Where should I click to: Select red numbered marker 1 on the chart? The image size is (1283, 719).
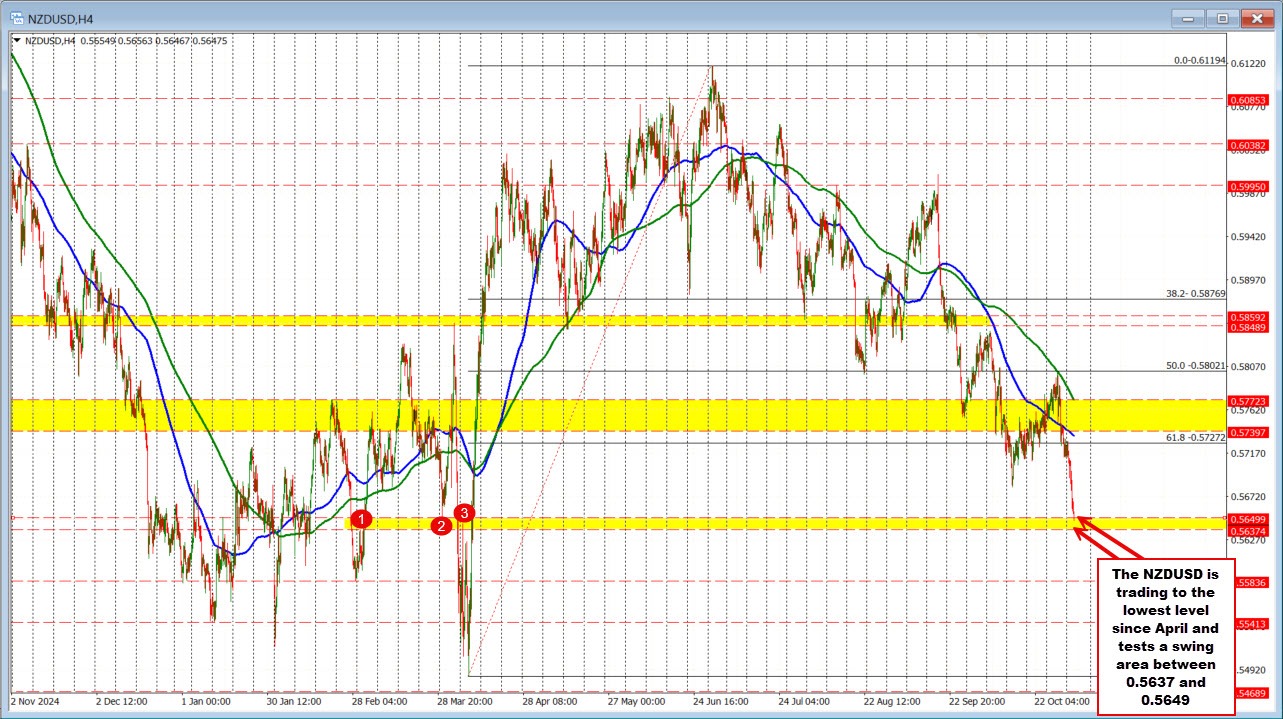361,519
